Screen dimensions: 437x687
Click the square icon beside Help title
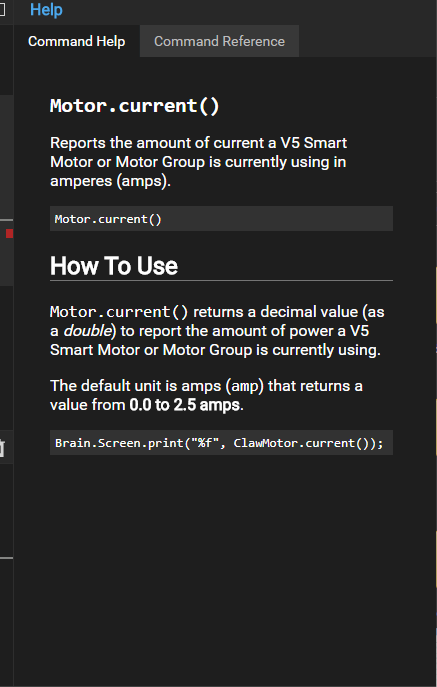[2, 9]
